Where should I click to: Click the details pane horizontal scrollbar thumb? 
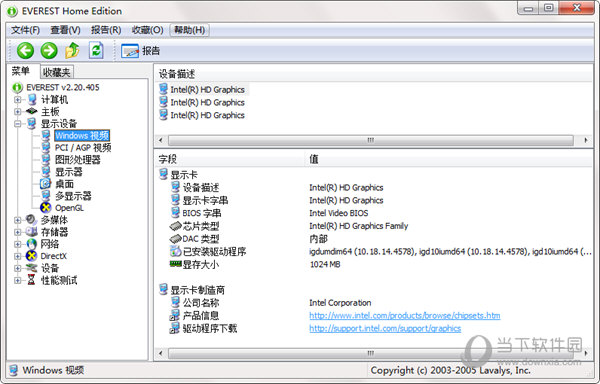pyautogui.click(x=370, y=353)
